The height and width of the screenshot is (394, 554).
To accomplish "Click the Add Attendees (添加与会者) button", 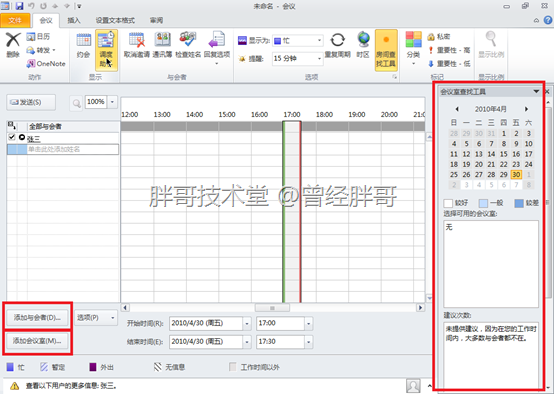I will [x=37, y=317].
